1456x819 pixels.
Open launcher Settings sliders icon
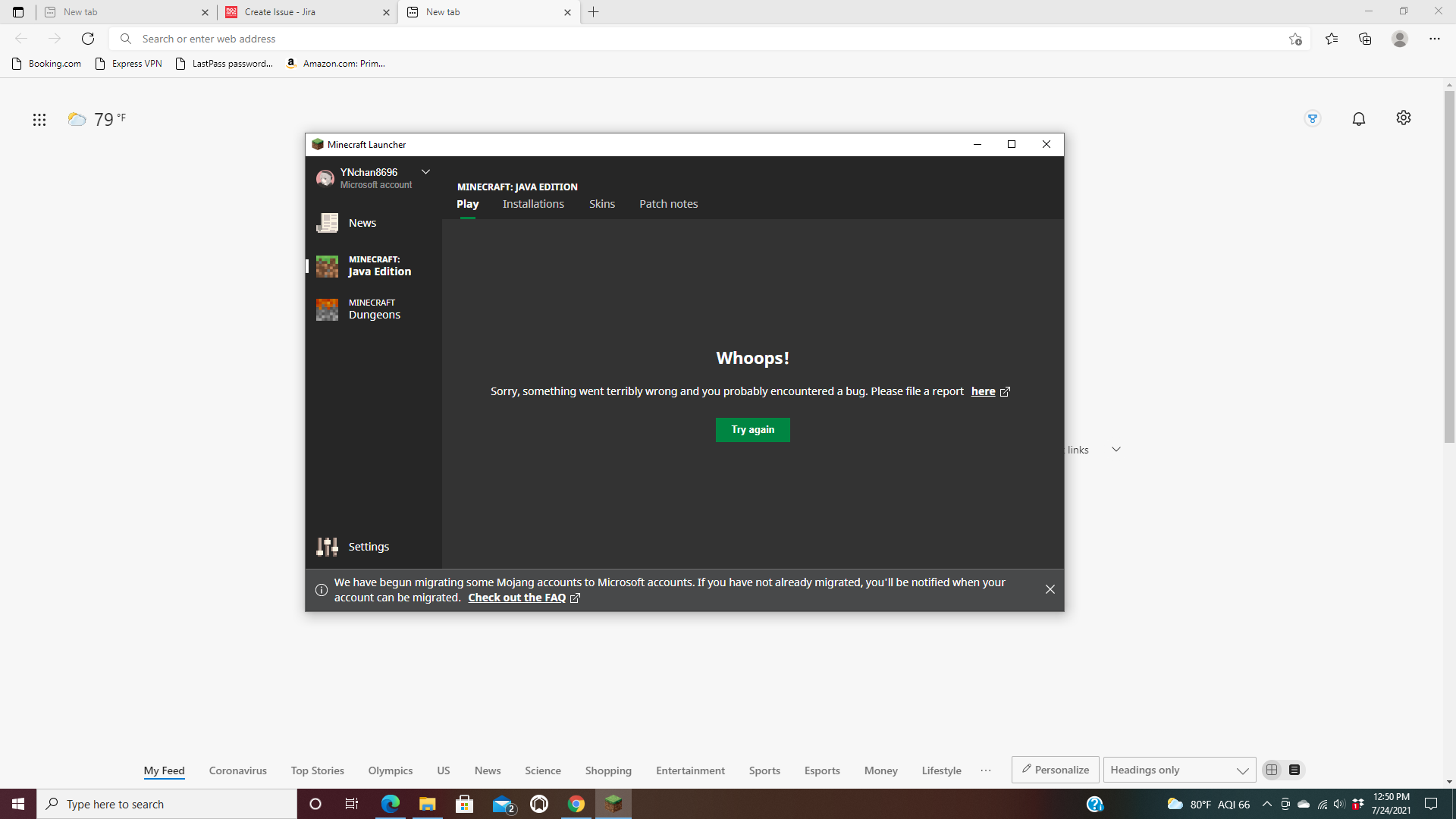pyautogui.click(x=327, y=547)
